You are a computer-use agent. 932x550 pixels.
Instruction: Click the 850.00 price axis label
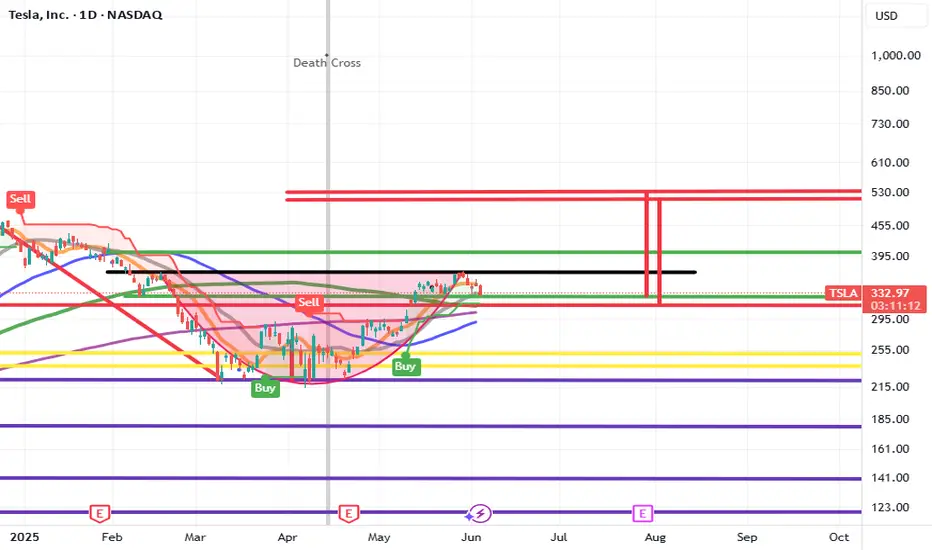coord(890,90)
